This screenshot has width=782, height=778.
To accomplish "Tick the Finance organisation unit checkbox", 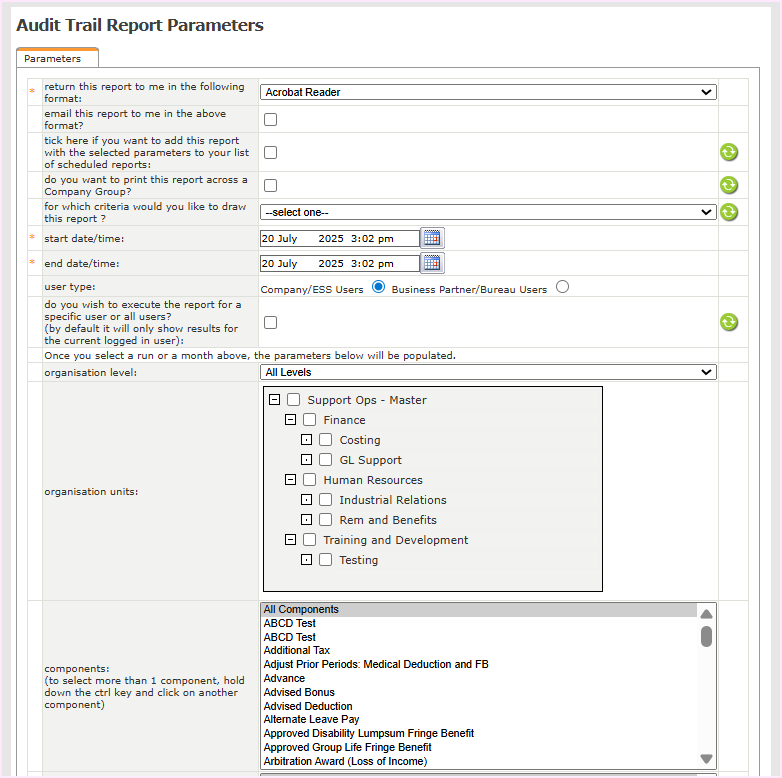I will click(310, 420).
